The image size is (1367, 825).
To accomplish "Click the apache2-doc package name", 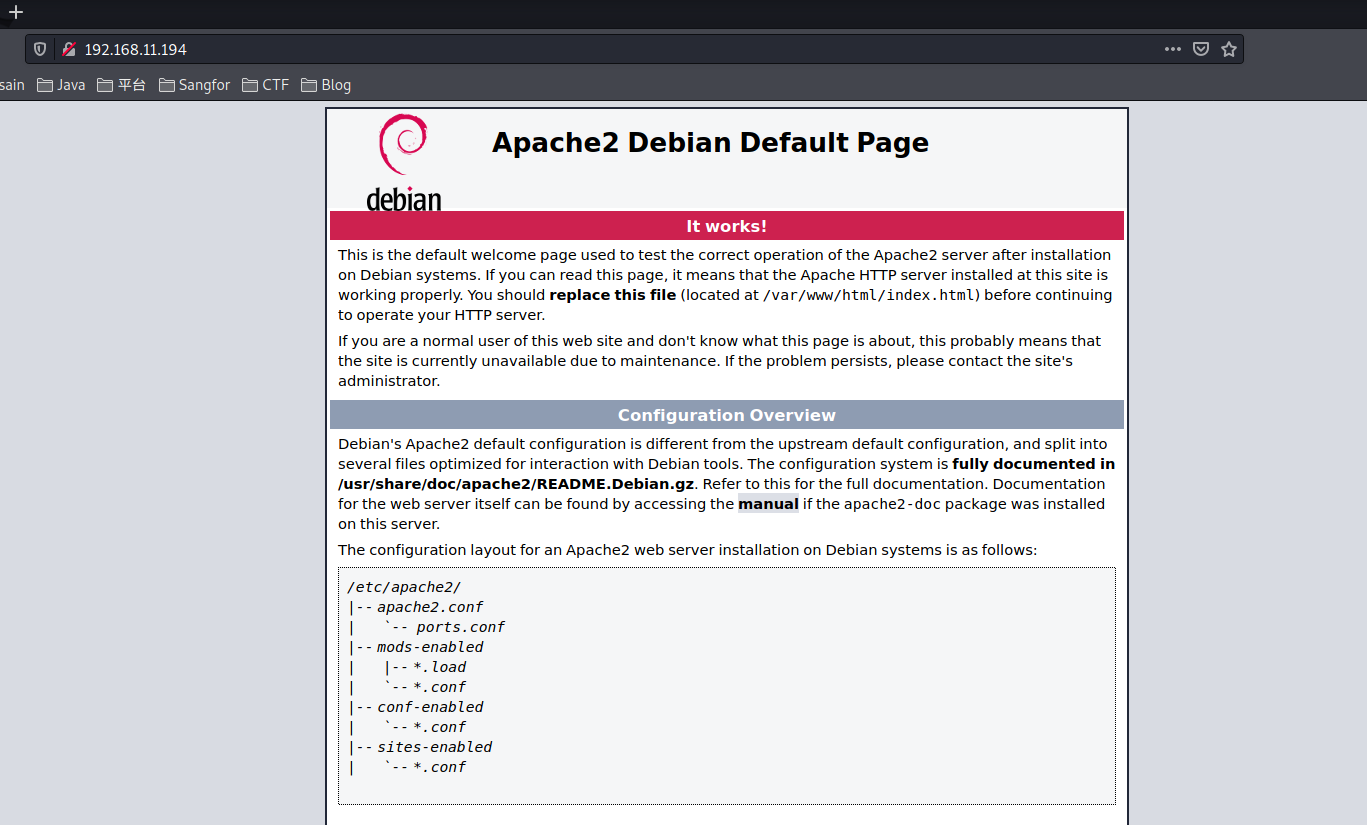I will (x=892, y=504).
